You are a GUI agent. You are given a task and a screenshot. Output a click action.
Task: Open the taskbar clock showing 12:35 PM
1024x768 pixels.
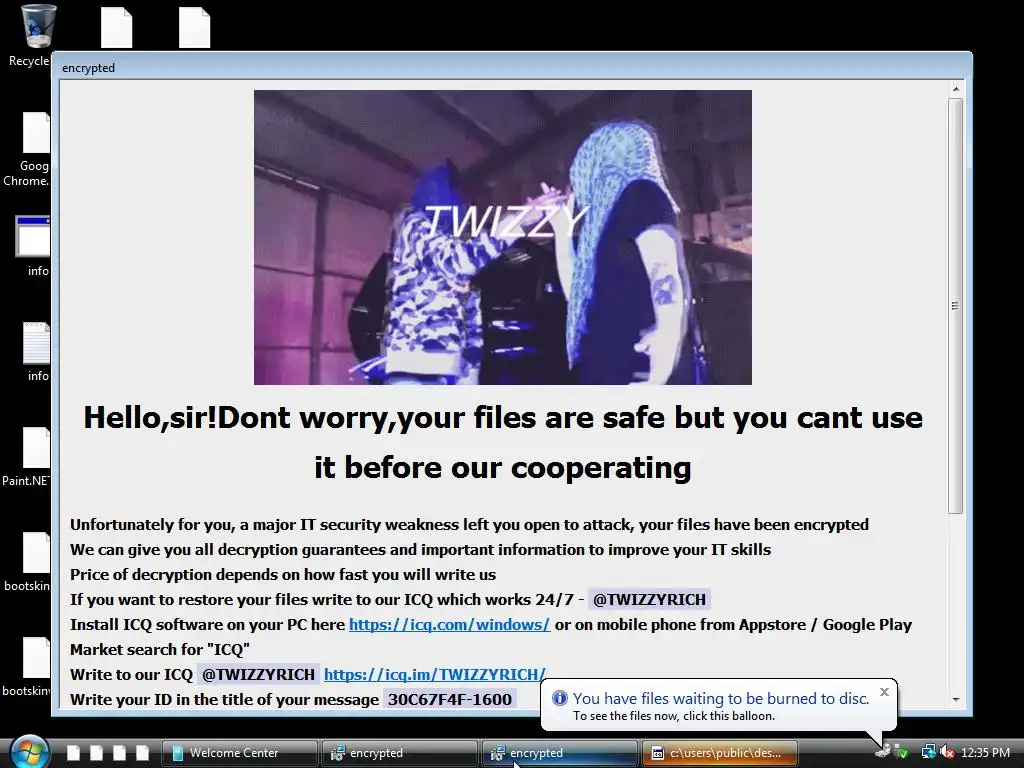(985, 753)
